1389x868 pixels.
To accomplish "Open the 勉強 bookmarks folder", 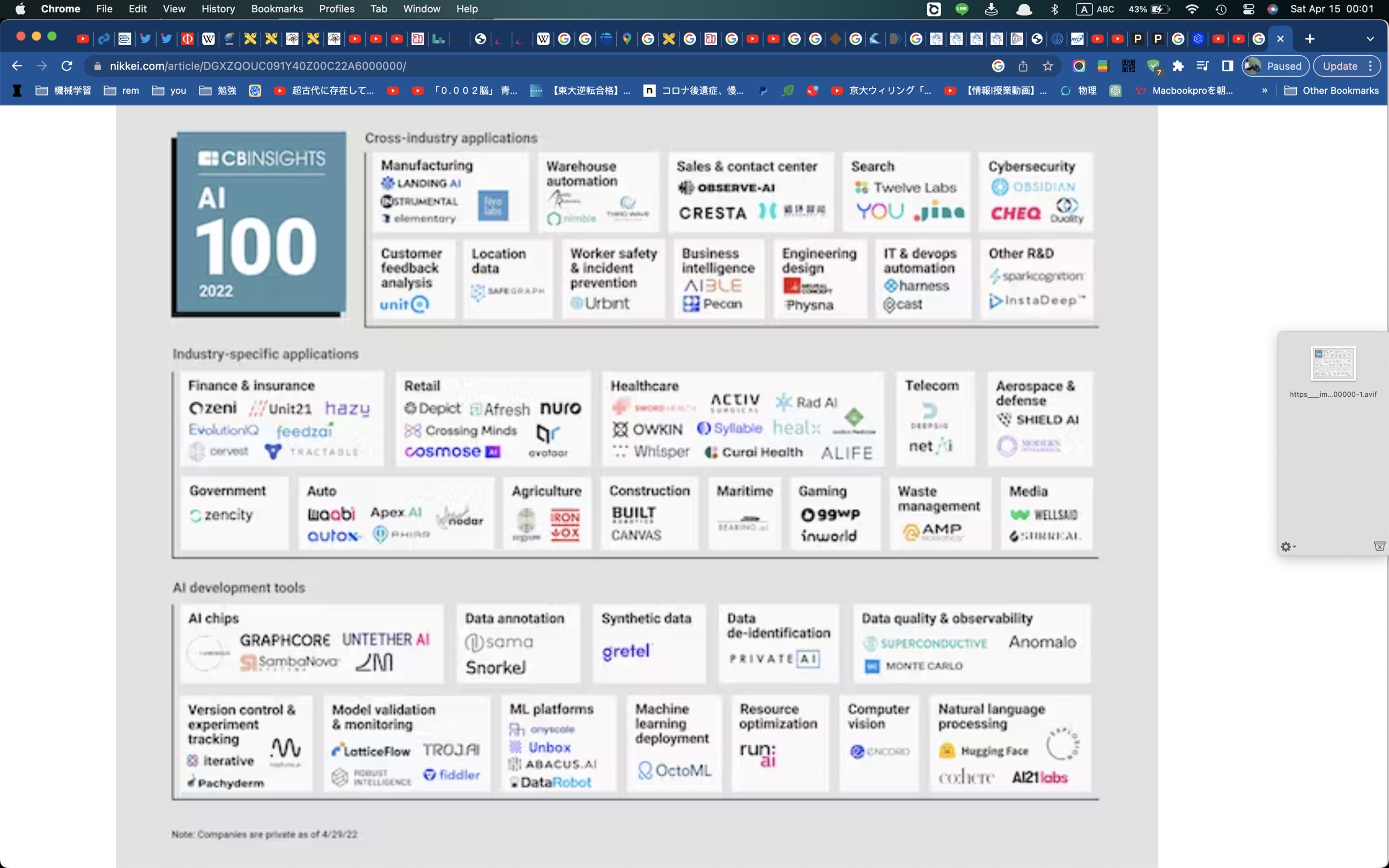I will tap(218, 90).
